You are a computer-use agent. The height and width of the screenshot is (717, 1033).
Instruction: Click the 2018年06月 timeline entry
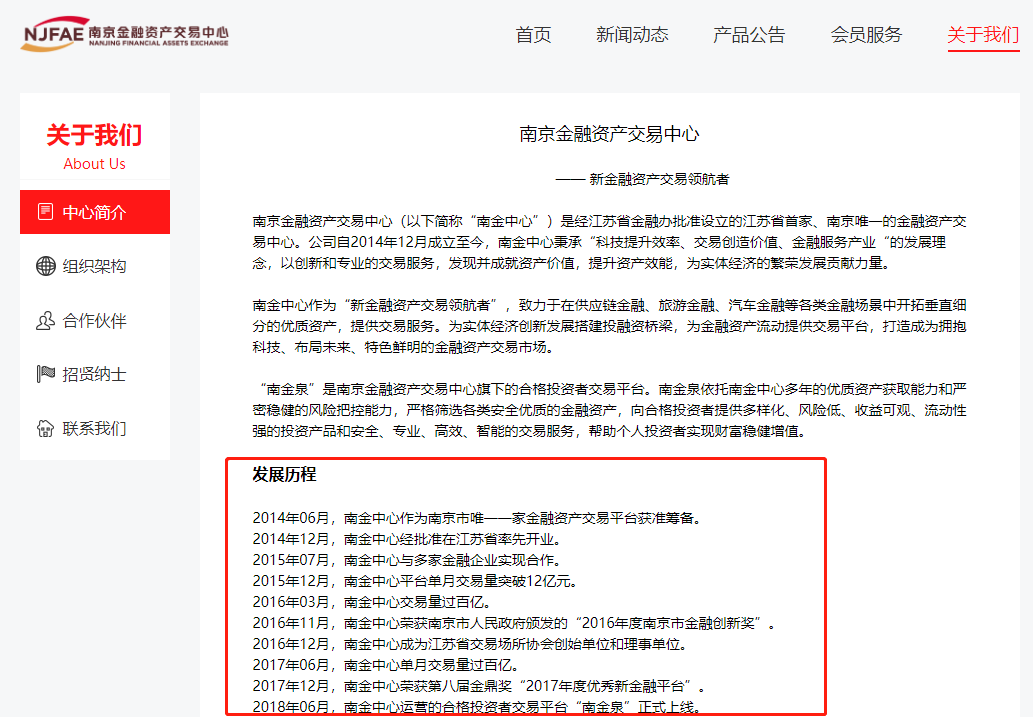click(x=478, y=708)
